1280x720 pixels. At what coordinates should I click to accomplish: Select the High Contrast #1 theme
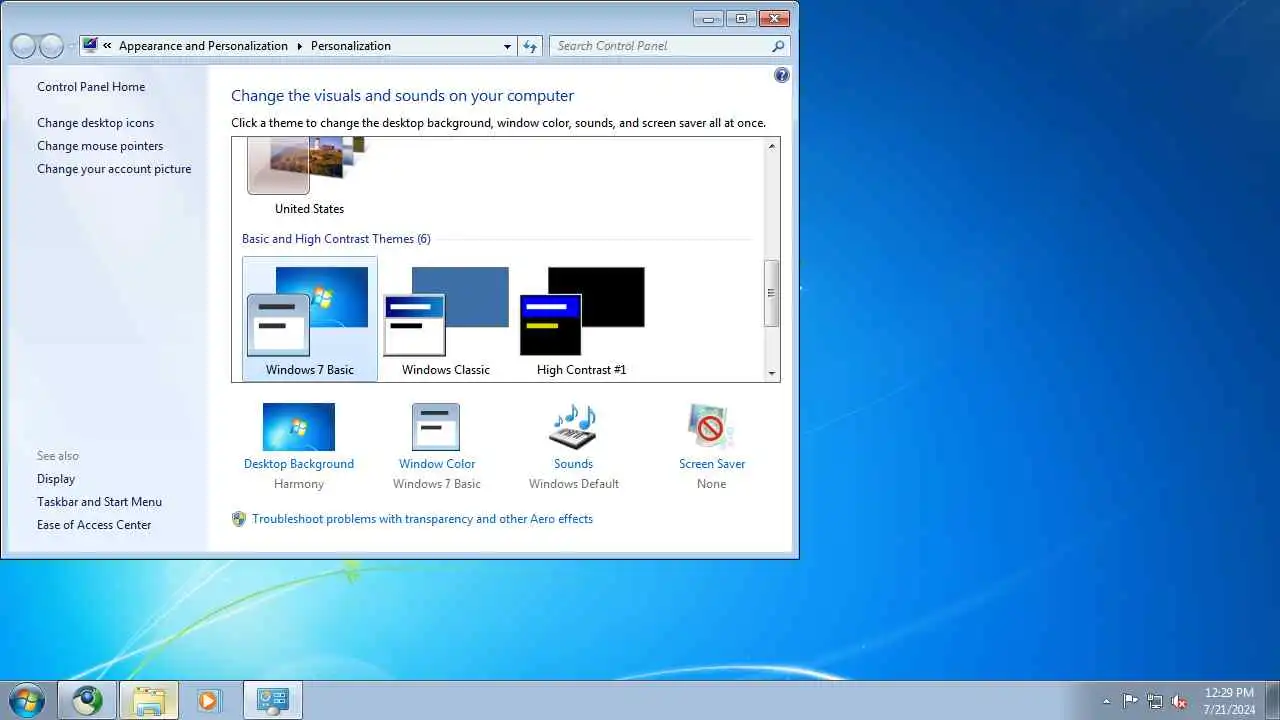tap(582, 319)
